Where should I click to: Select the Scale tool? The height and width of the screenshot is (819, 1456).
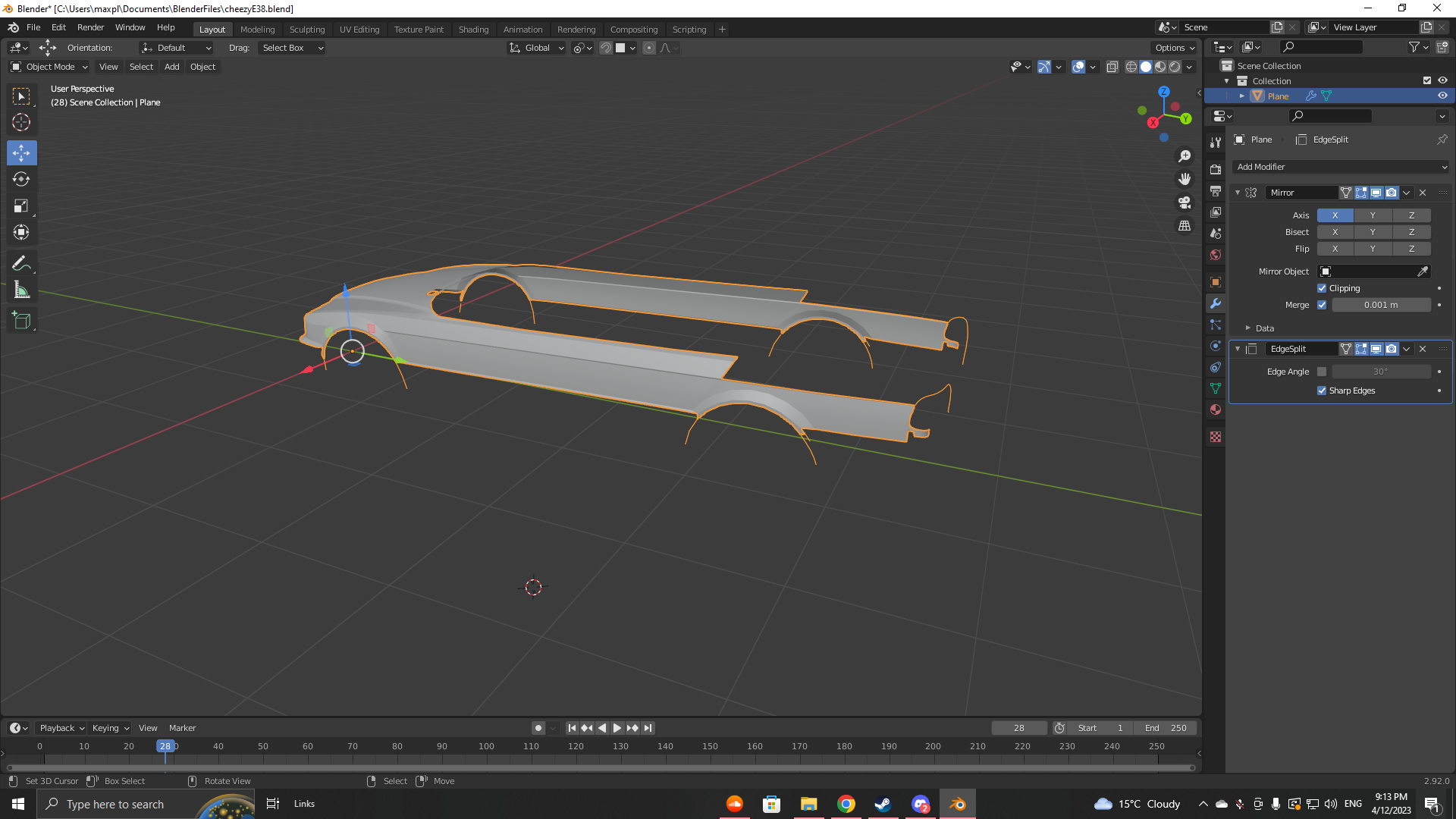[x=21, y=206]
